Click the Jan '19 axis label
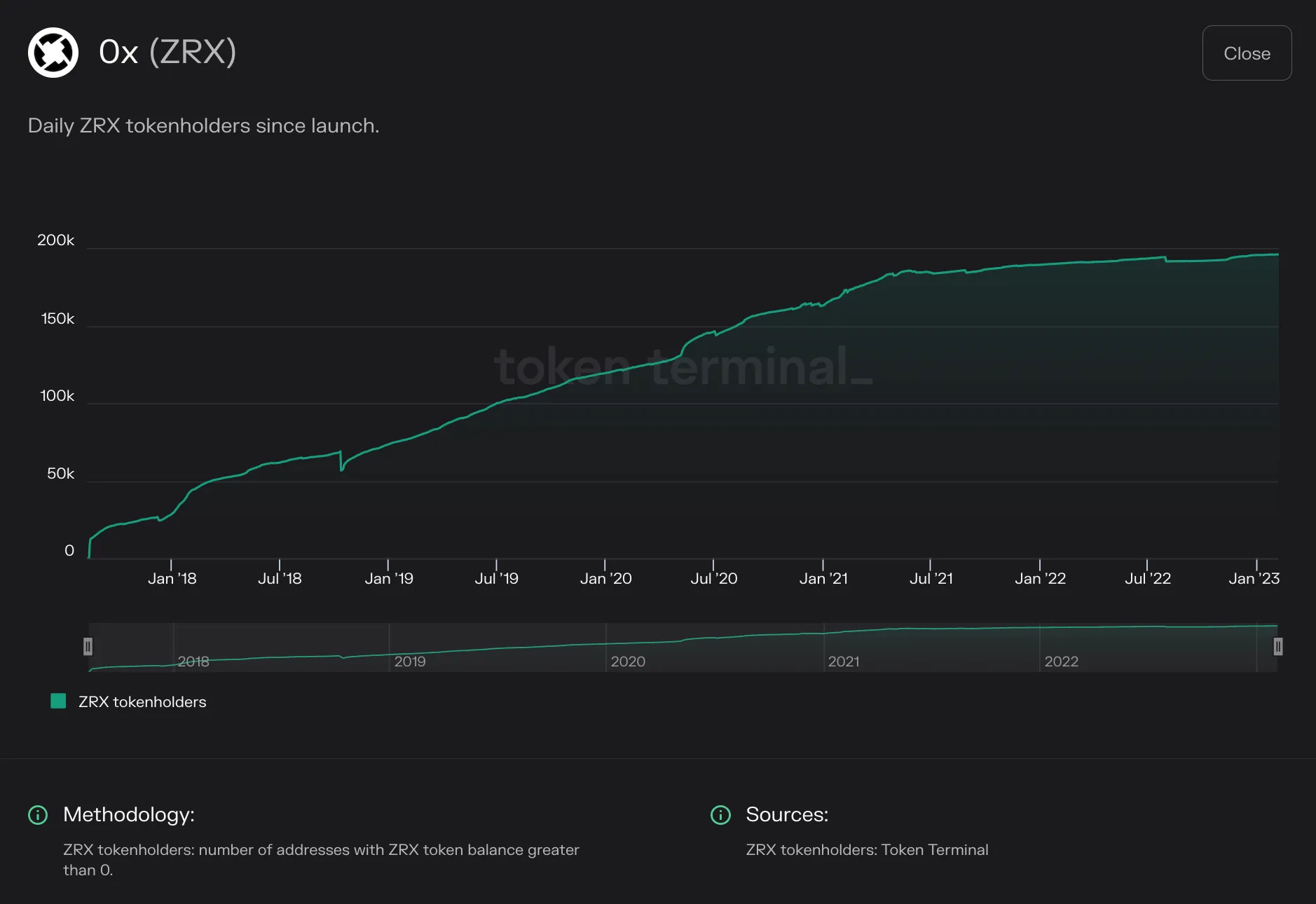Viewport: 1316px width, 904px height. pyautogui.click(x=389, y=578)
